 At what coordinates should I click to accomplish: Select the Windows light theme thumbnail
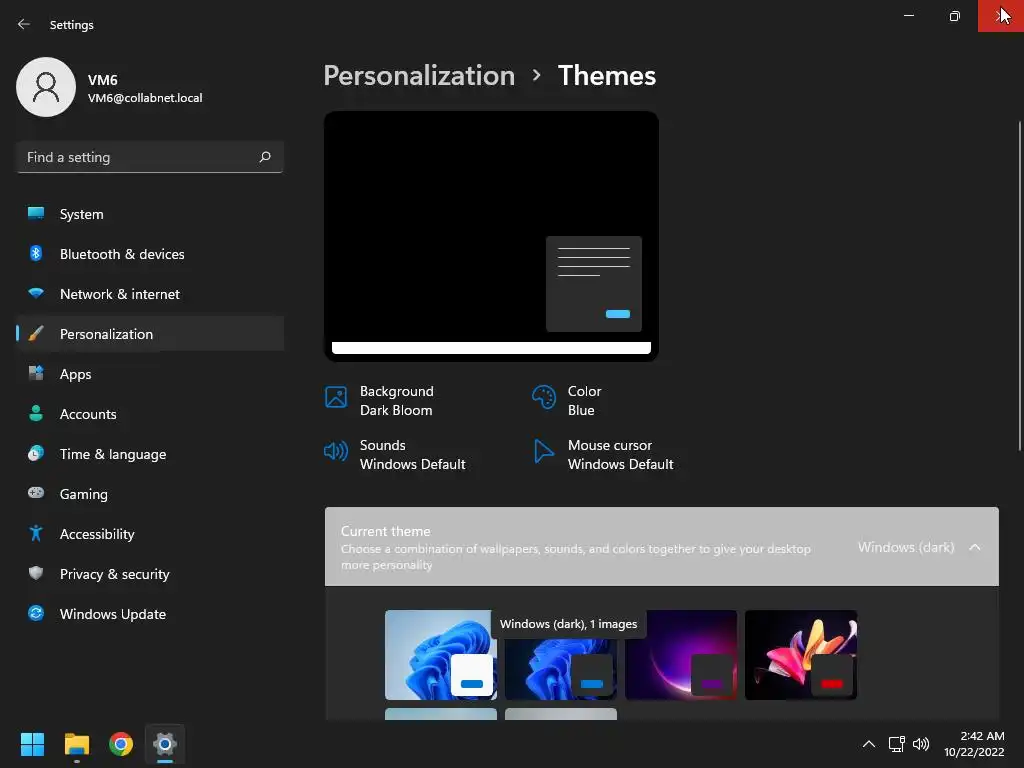coord(441,655)
